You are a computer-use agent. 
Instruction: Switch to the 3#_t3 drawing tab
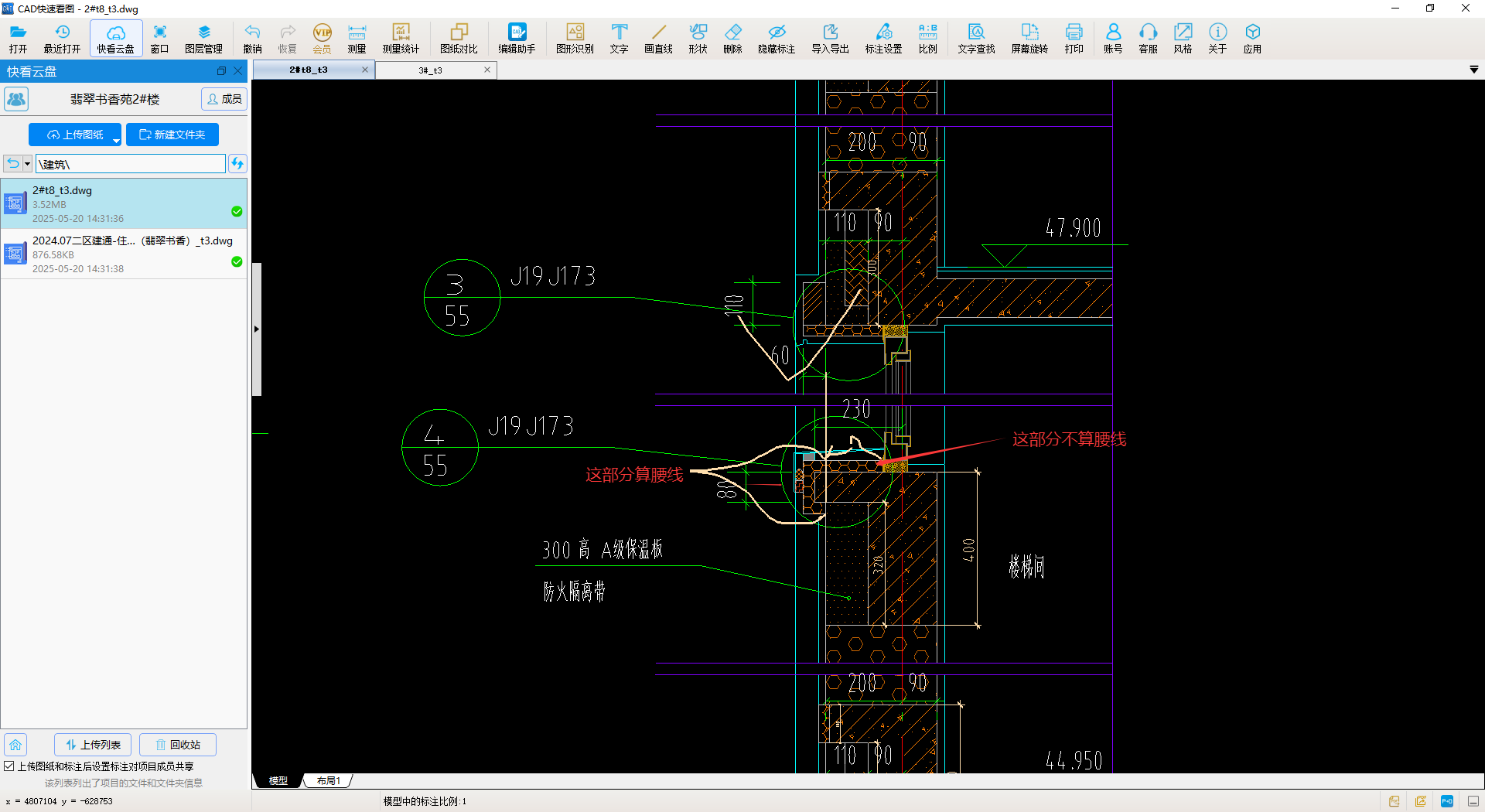tap(431, 70)
